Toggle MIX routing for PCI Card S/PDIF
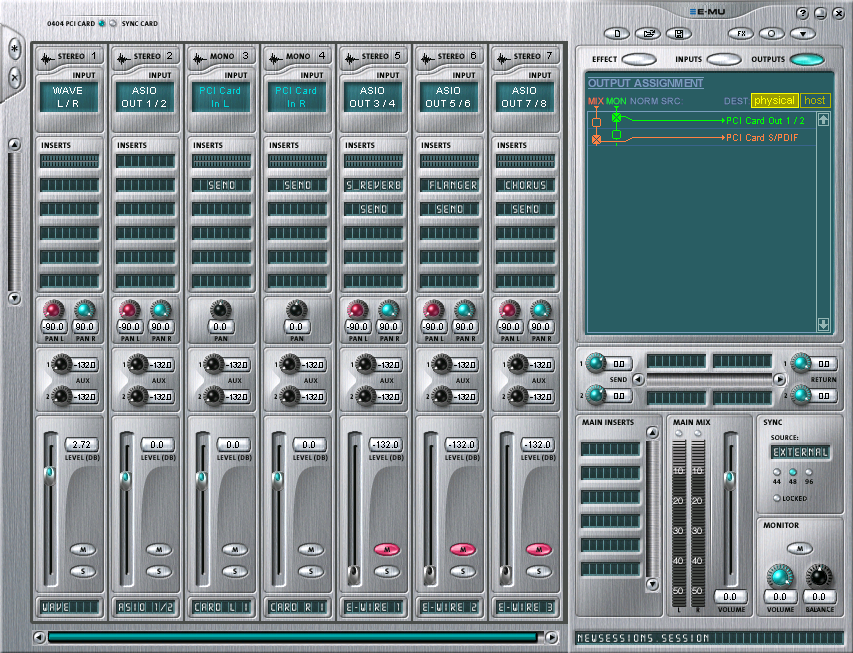 [596, 140]
